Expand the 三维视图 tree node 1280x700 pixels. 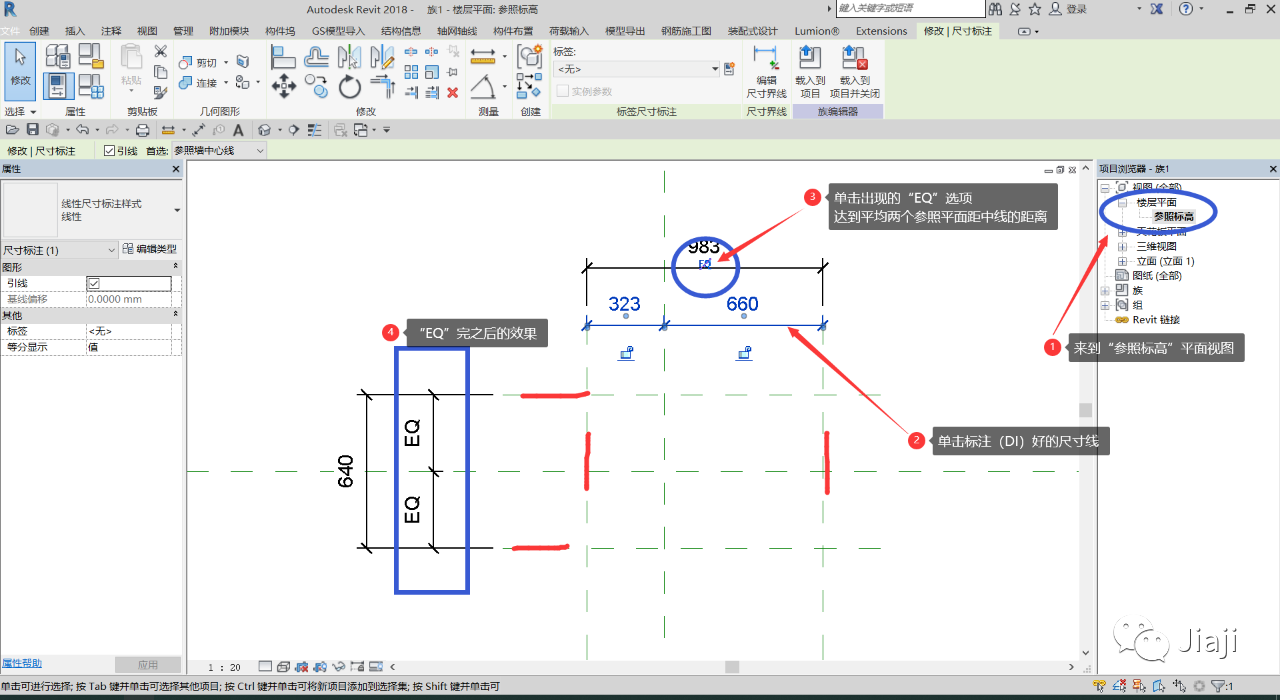(x=1122, y=246)
